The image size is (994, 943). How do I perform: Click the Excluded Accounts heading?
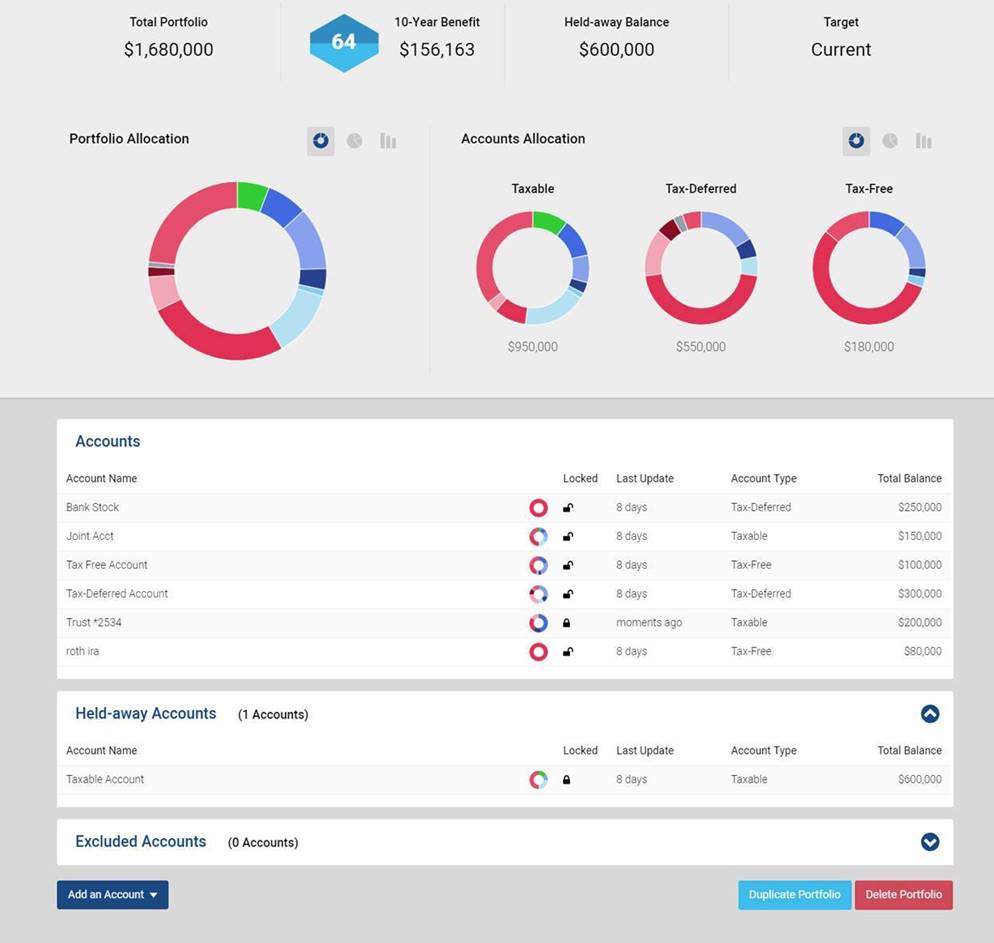click(141, 842)
